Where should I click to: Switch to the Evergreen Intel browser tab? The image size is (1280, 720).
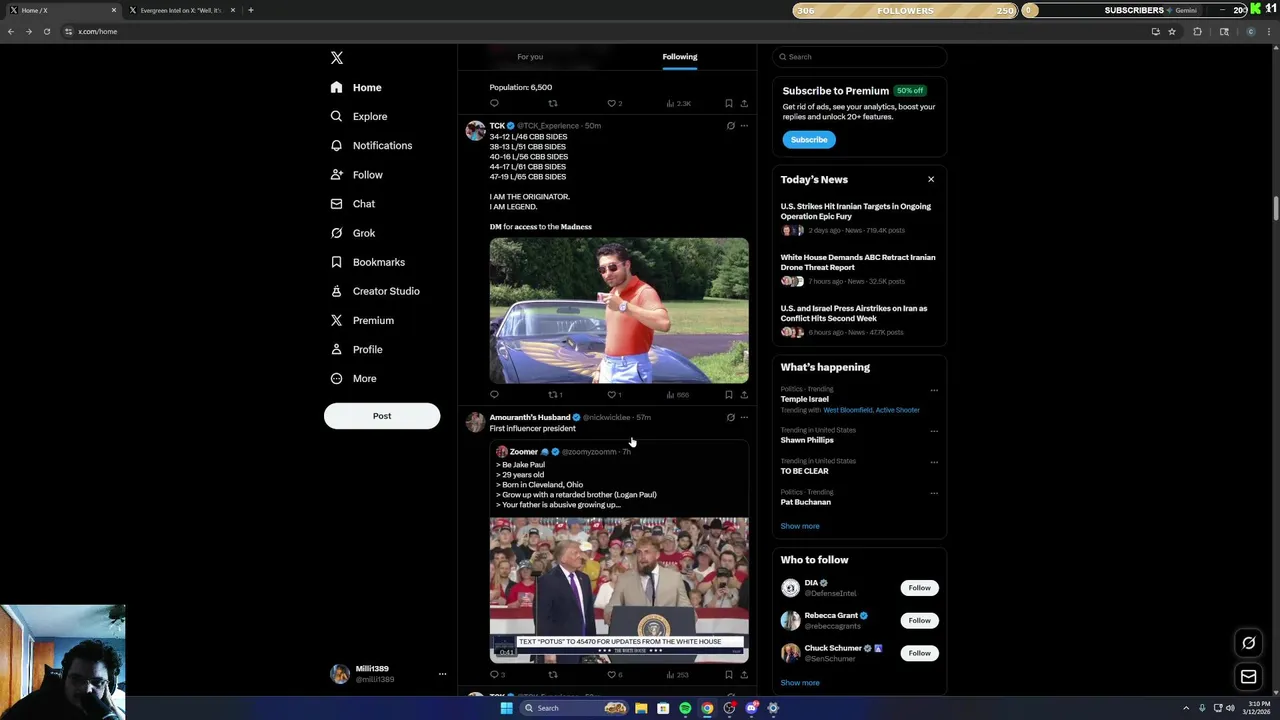point(180,10)
